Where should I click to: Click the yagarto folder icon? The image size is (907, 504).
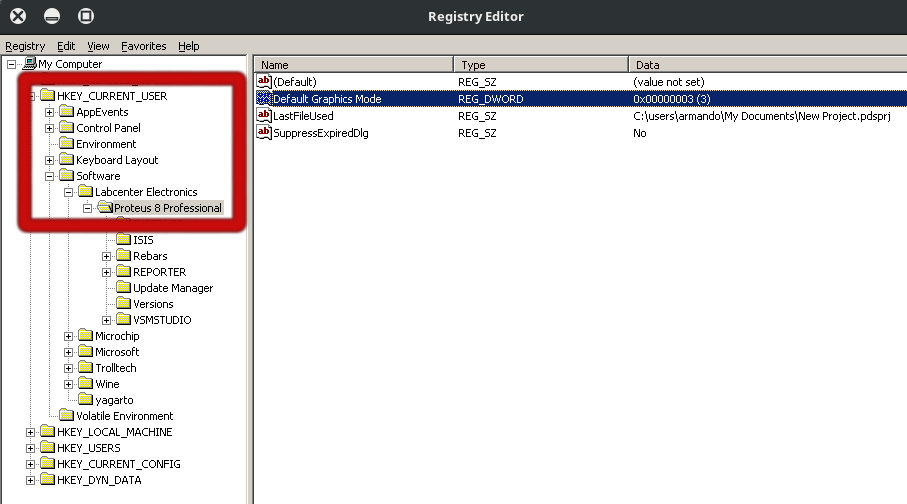tap(86, 399)
